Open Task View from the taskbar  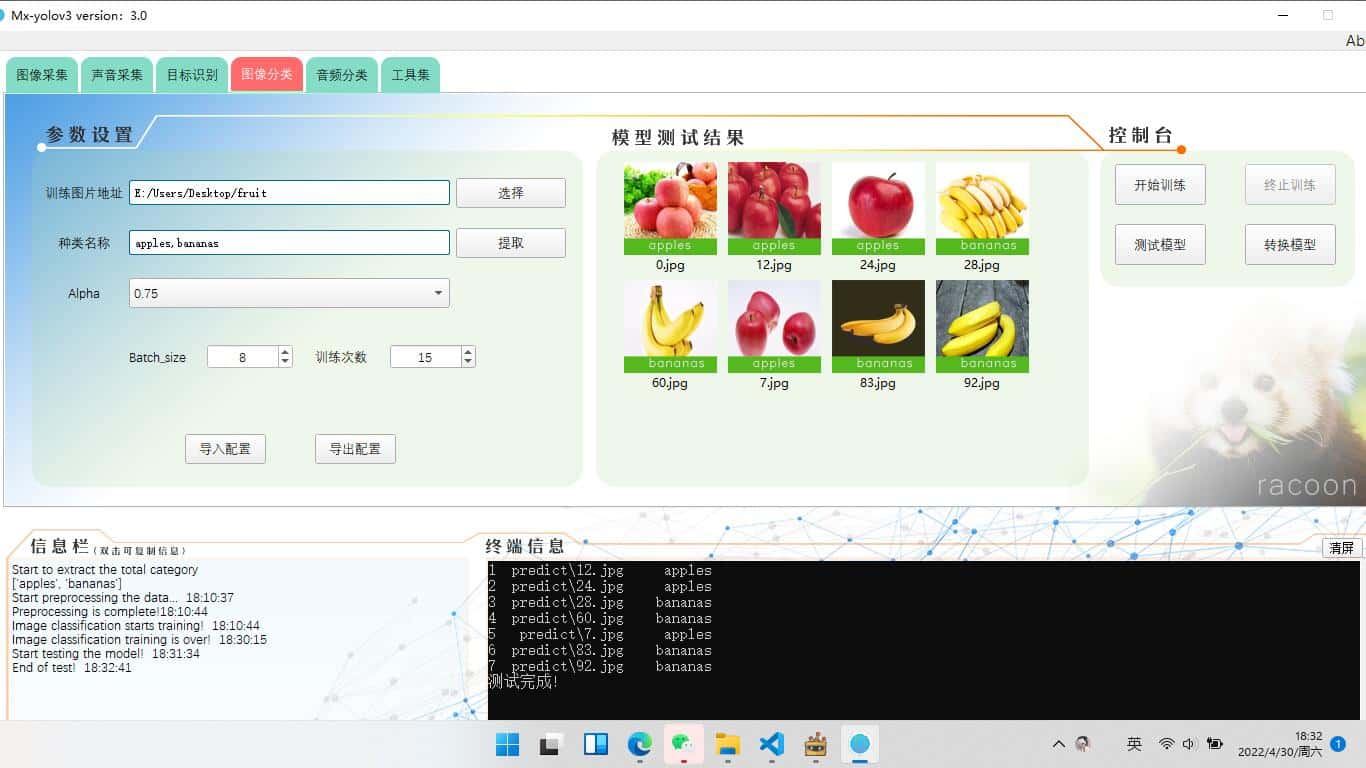coord(595,744)
